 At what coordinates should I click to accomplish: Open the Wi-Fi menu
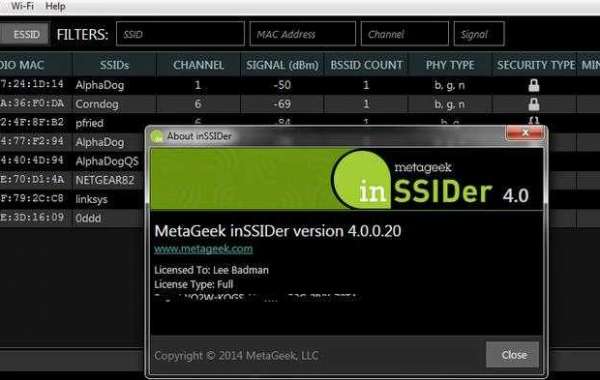pos(22,6)
